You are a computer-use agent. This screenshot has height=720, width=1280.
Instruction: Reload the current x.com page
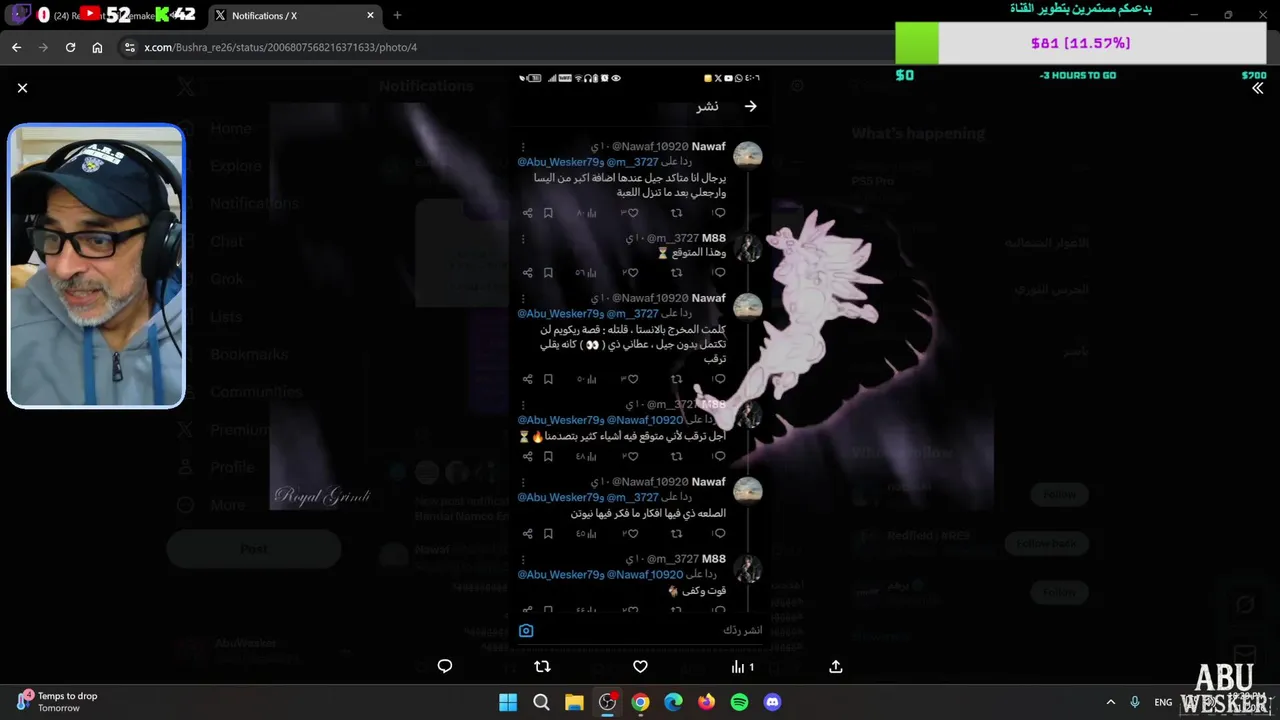pyautogui.click(x=70, y=47)
